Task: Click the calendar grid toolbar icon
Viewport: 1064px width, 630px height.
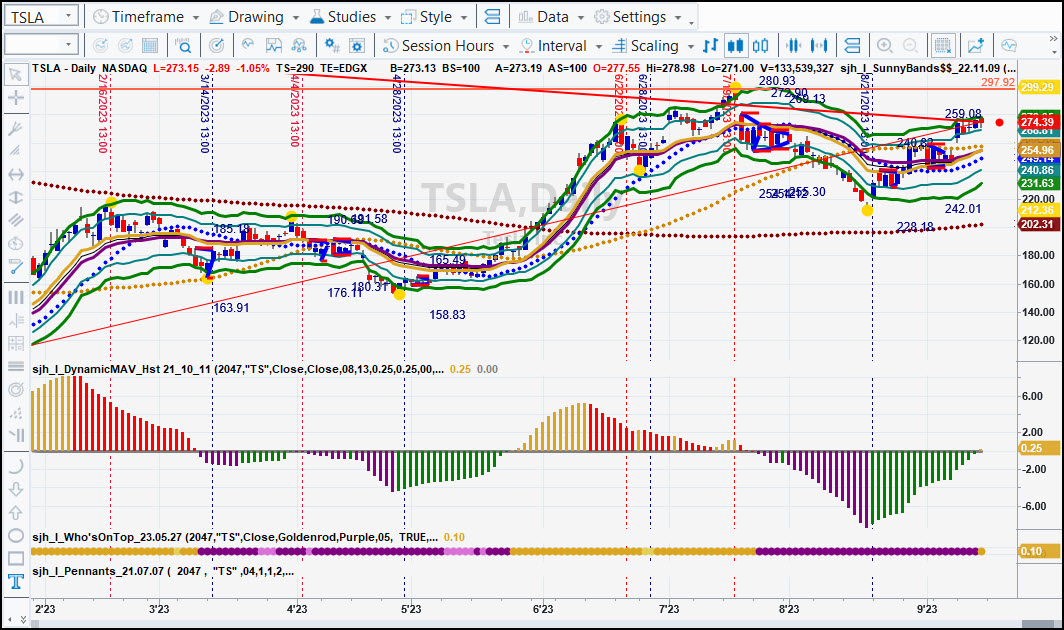Action: point(150,45)
